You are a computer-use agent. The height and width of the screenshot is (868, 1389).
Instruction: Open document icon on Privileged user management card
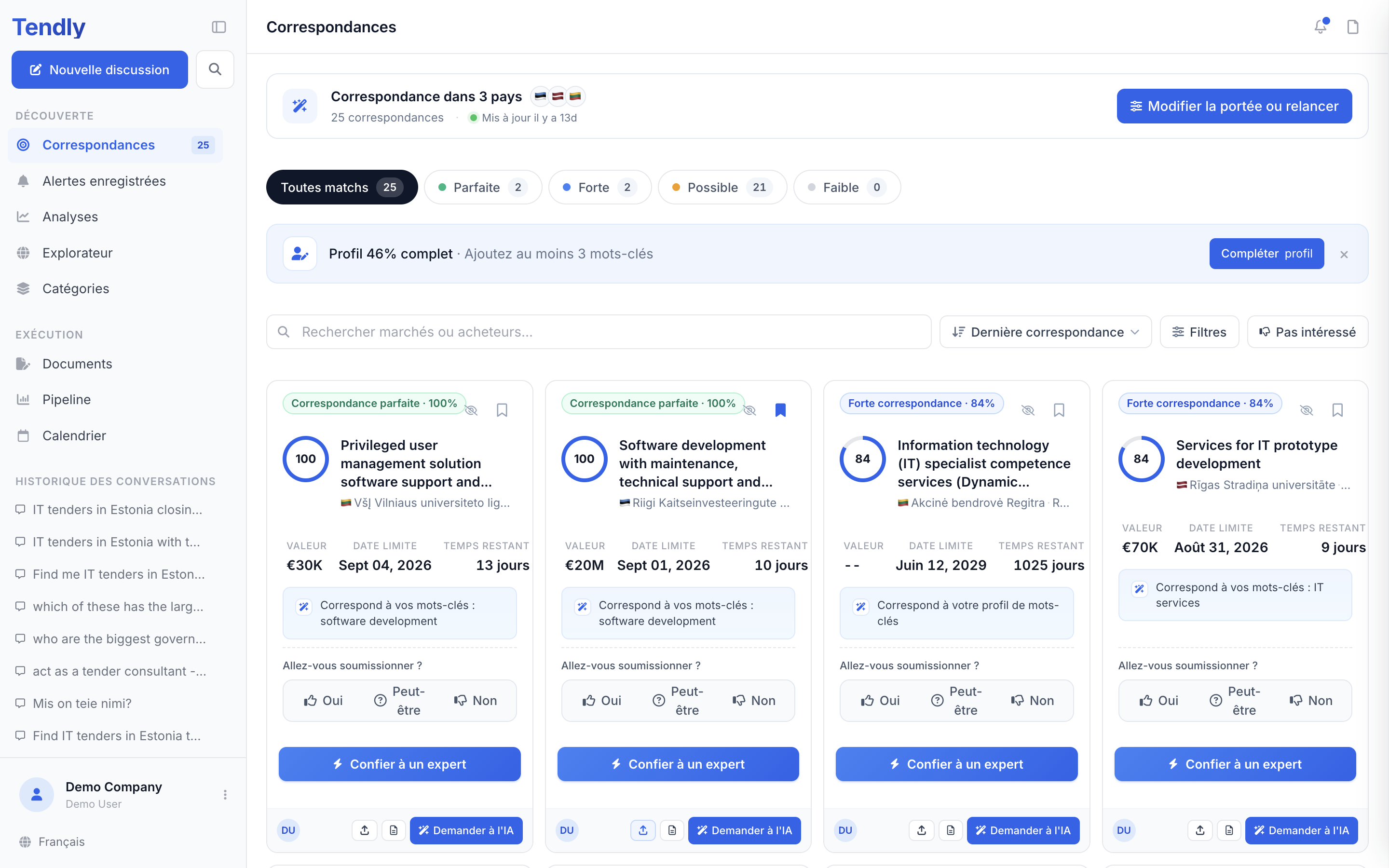tap(394, 830)
